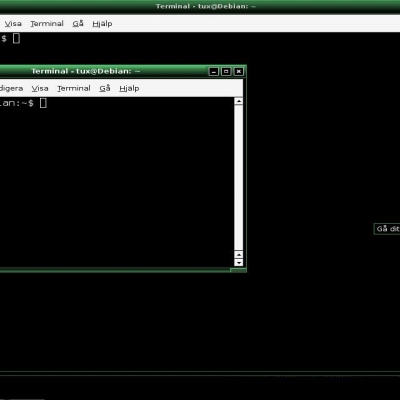The height and width of the screenshot is (400, 400).
Task: Click the Gå dit tooltip button
Action: pos(387,229)
